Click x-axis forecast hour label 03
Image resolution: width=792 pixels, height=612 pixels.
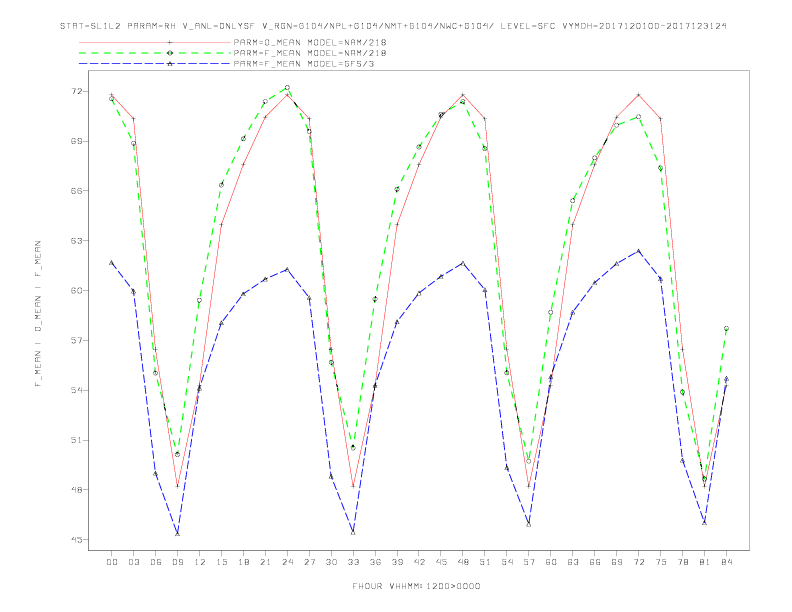[x=133, y=562]
